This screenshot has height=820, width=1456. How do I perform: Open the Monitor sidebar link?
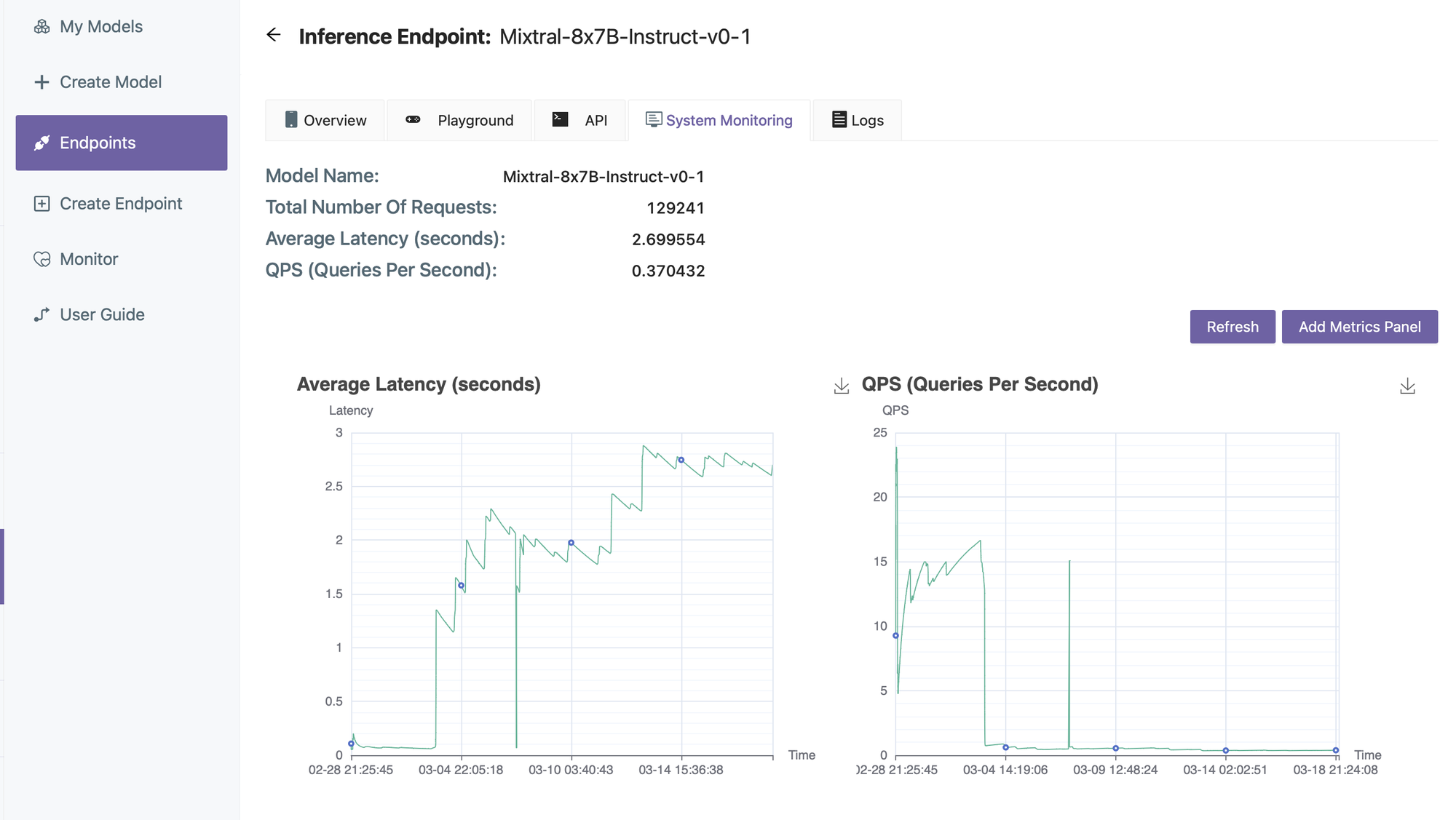89,259
